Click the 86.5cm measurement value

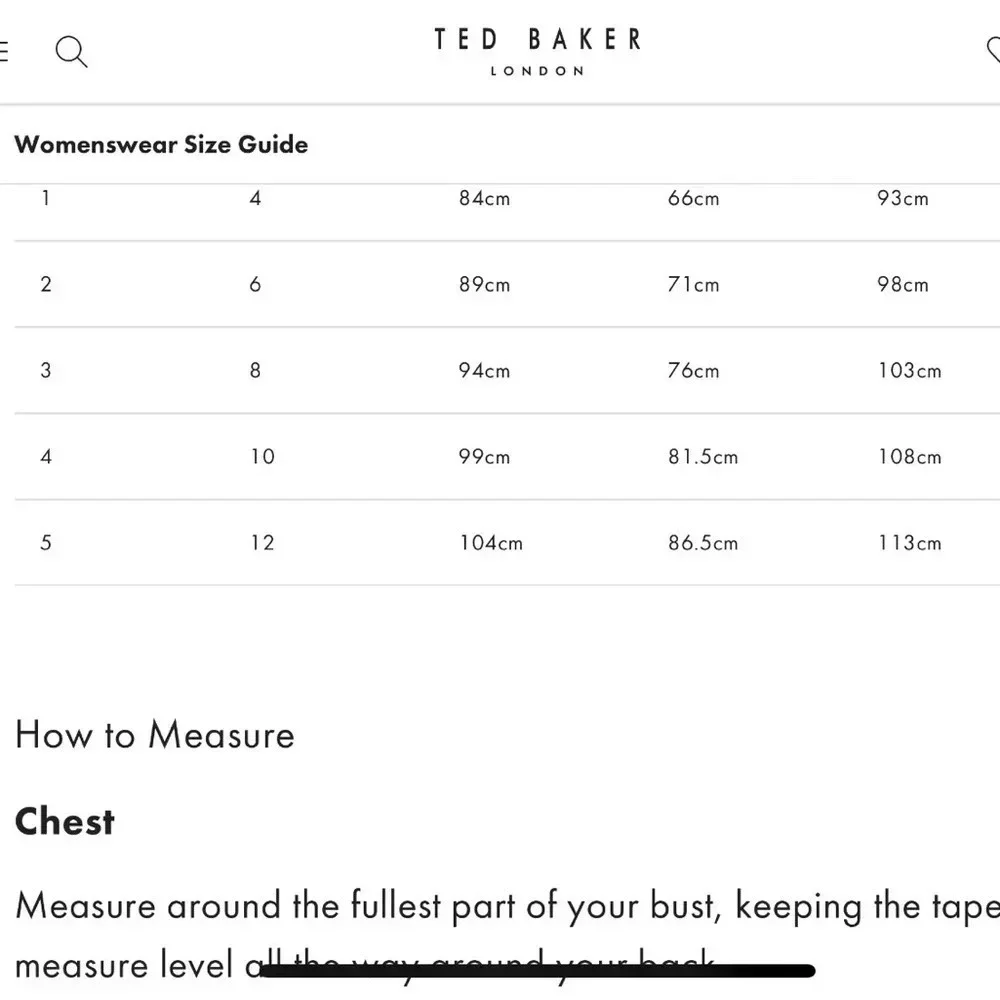pyautogui.click(x=702, y=542)
